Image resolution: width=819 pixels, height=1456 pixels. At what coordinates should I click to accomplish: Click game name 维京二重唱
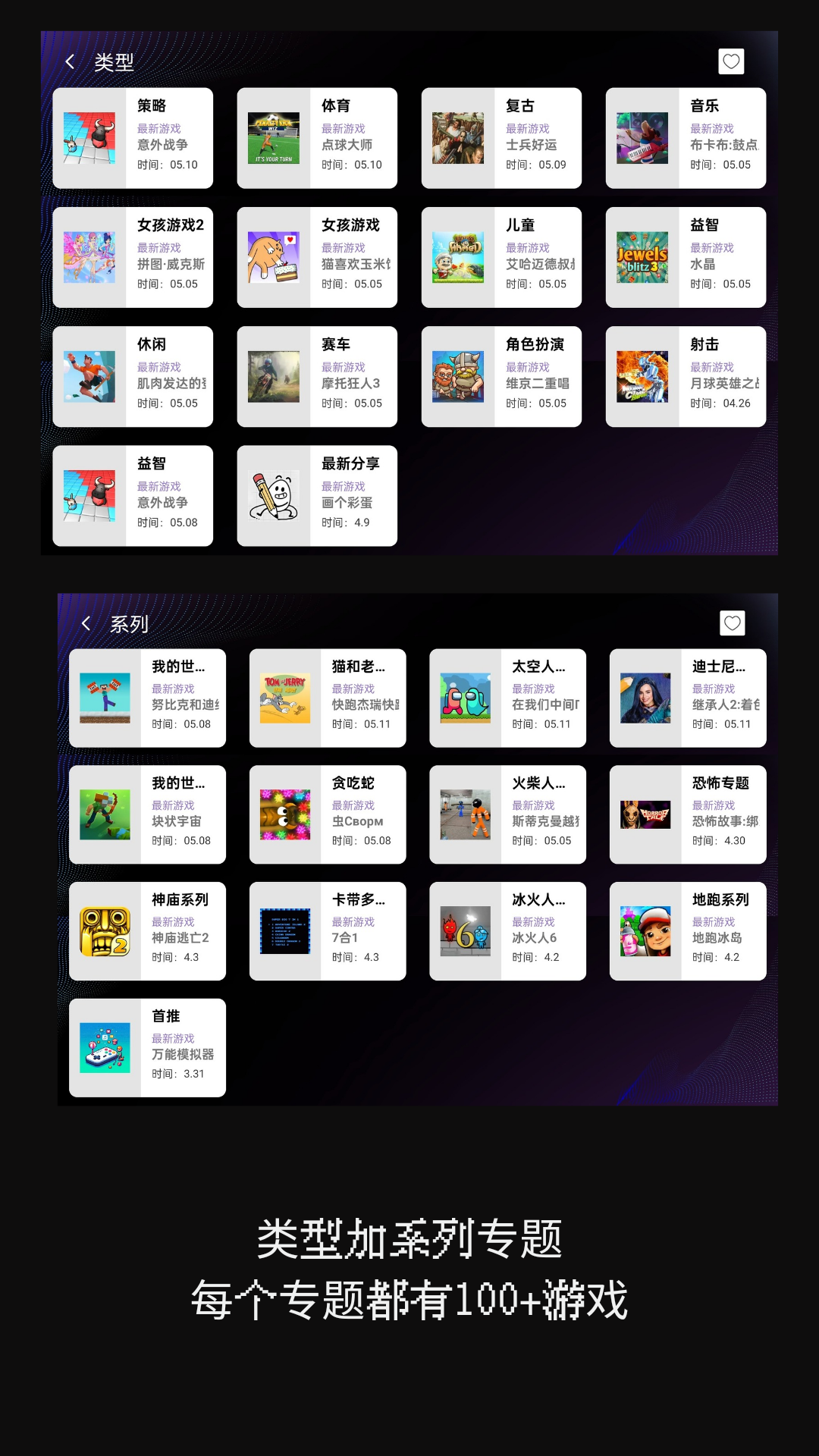click(x=538, y=384)
